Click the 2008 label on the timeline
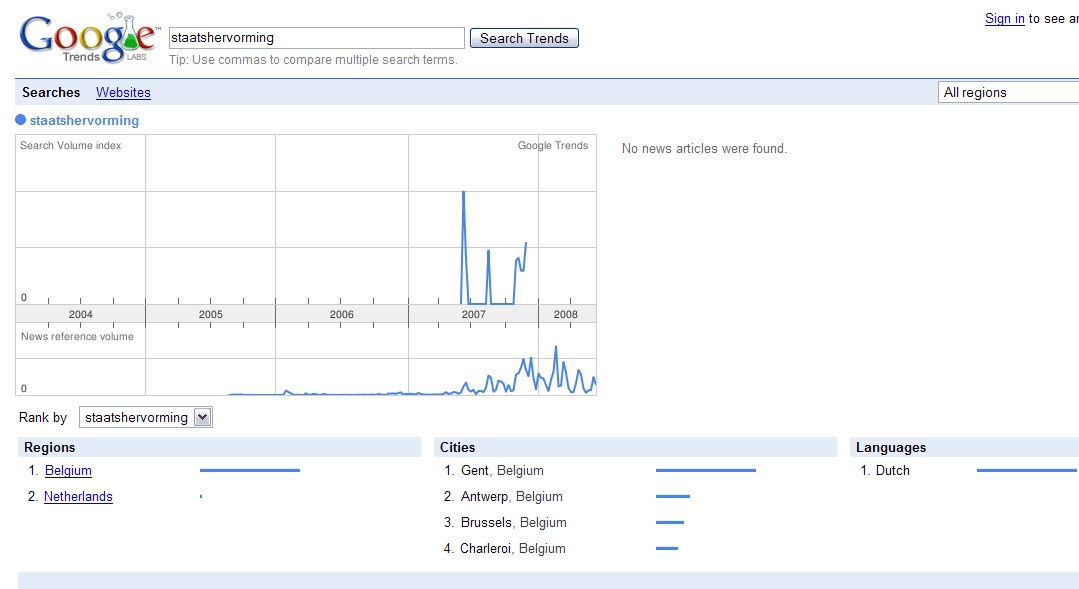 [566, 314]
